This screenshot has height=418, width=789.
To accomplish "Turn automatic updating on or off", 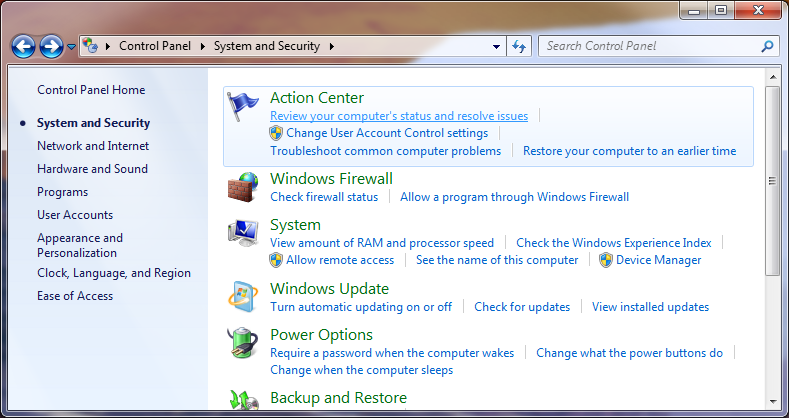I will click(x=361, y=307).
